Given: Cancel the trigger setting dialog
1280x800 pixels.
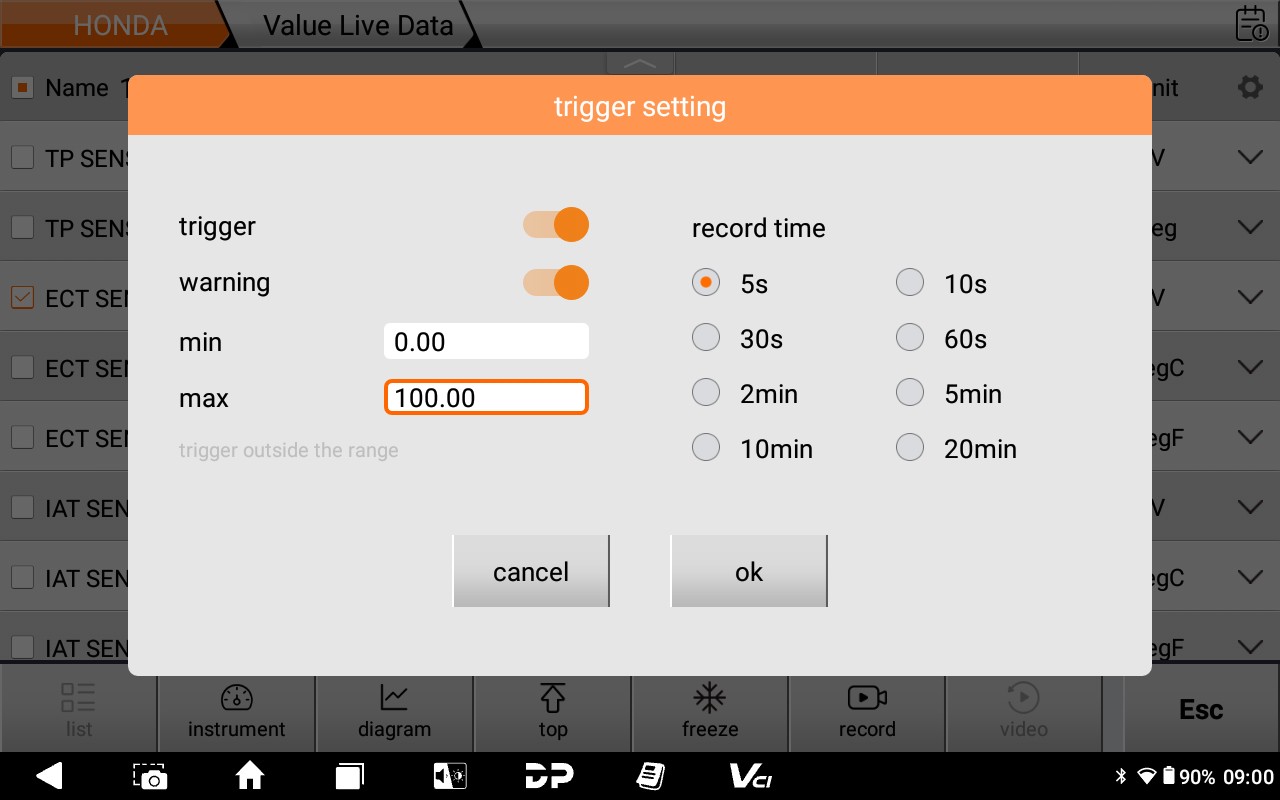Looking at the screenshot, I should [531, 571].
